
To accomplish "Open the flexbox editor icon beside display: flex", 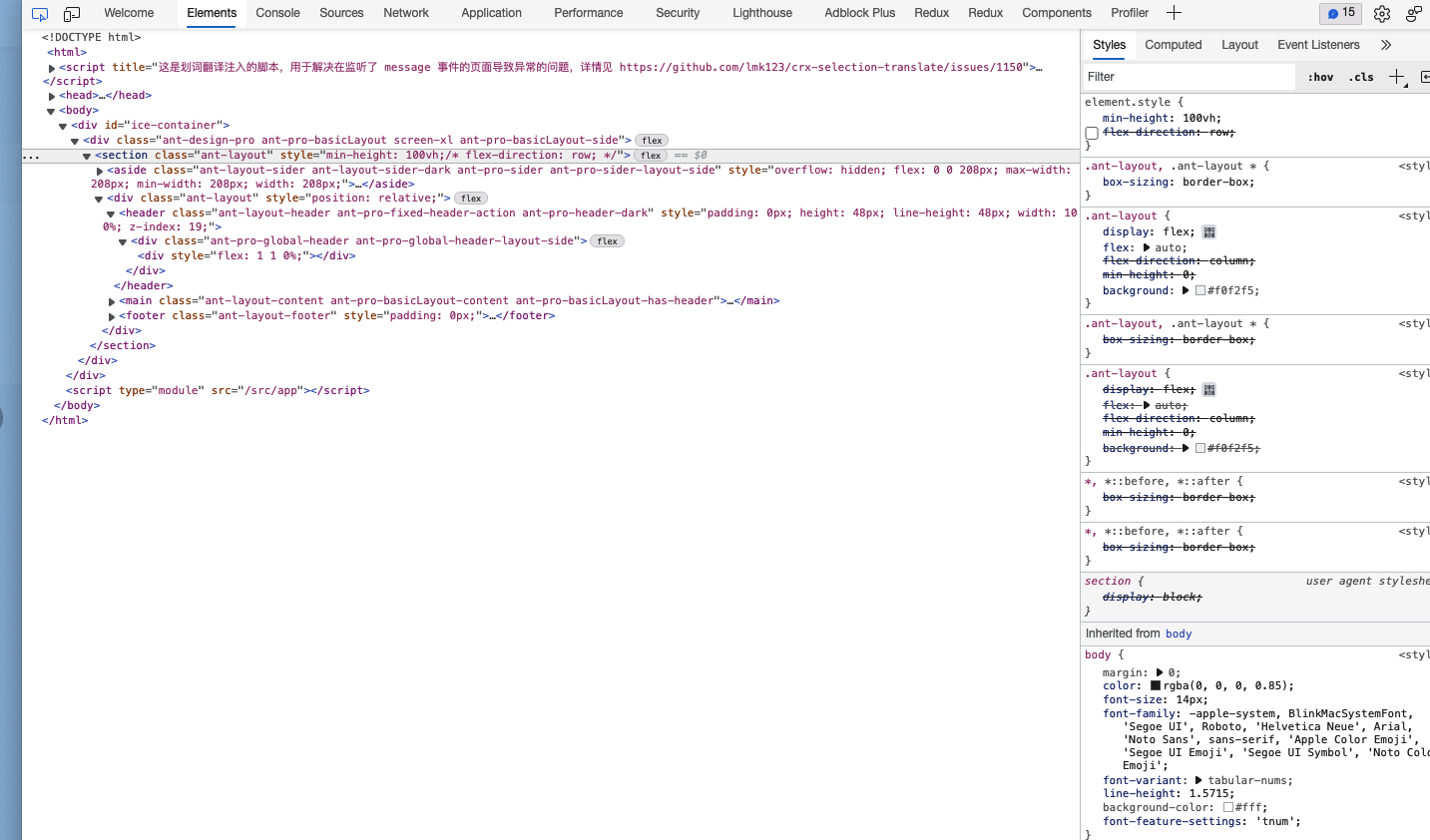I will click(1207, 230).
